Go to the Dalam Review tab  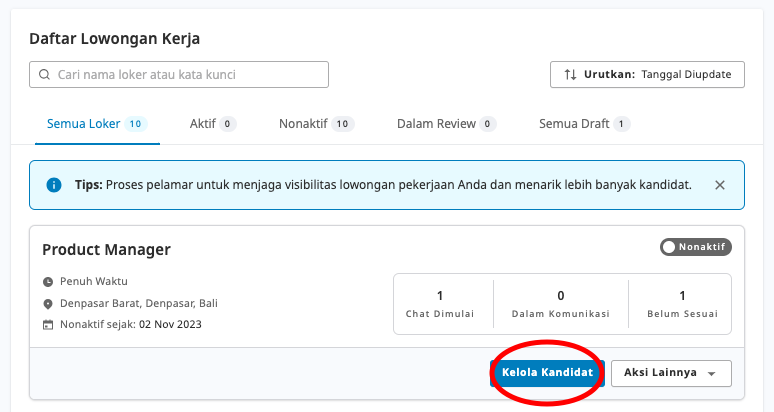tap(446, 124)
